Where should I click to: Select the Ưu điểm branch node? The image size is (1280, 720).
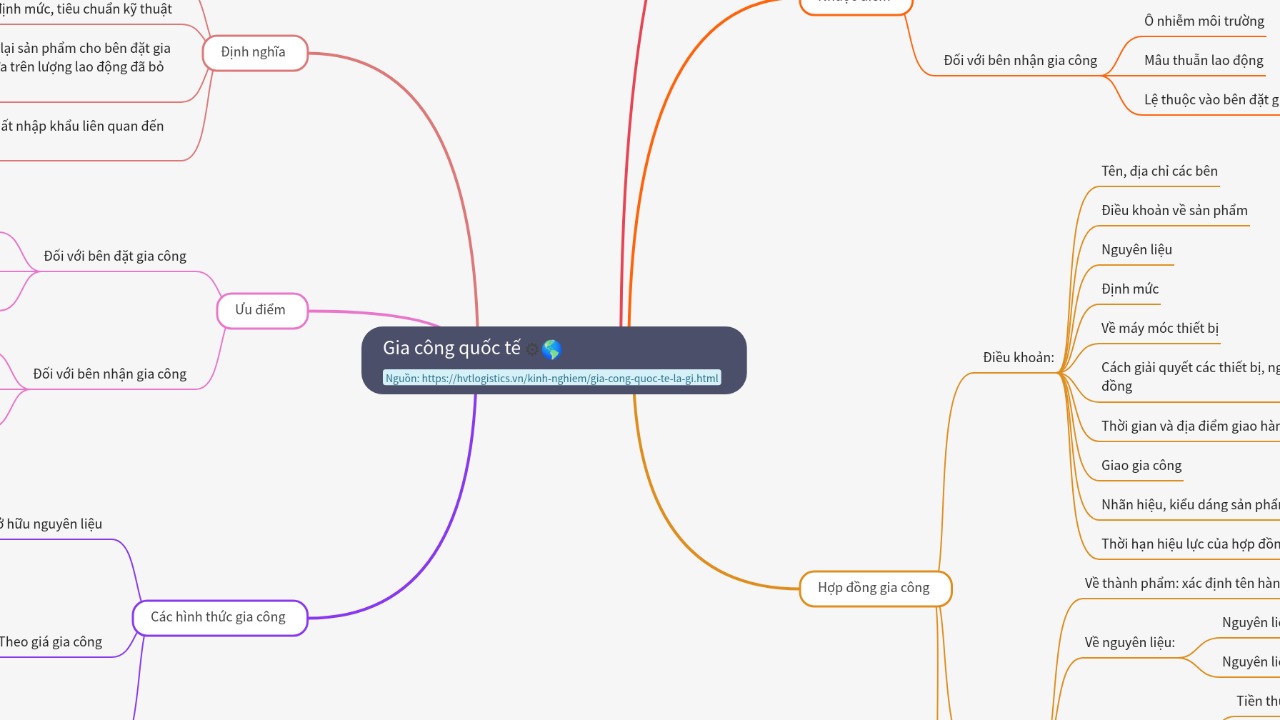262,310
